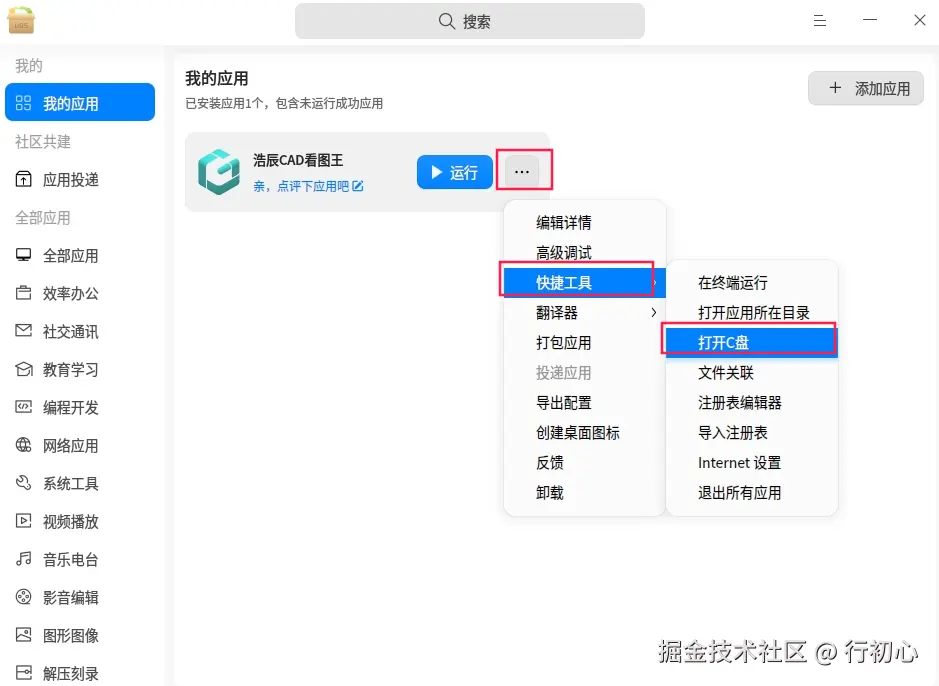Viewport: 939px width, 686px height.
Task: Click the 运行 button to launch app
Action: (454, 171)
